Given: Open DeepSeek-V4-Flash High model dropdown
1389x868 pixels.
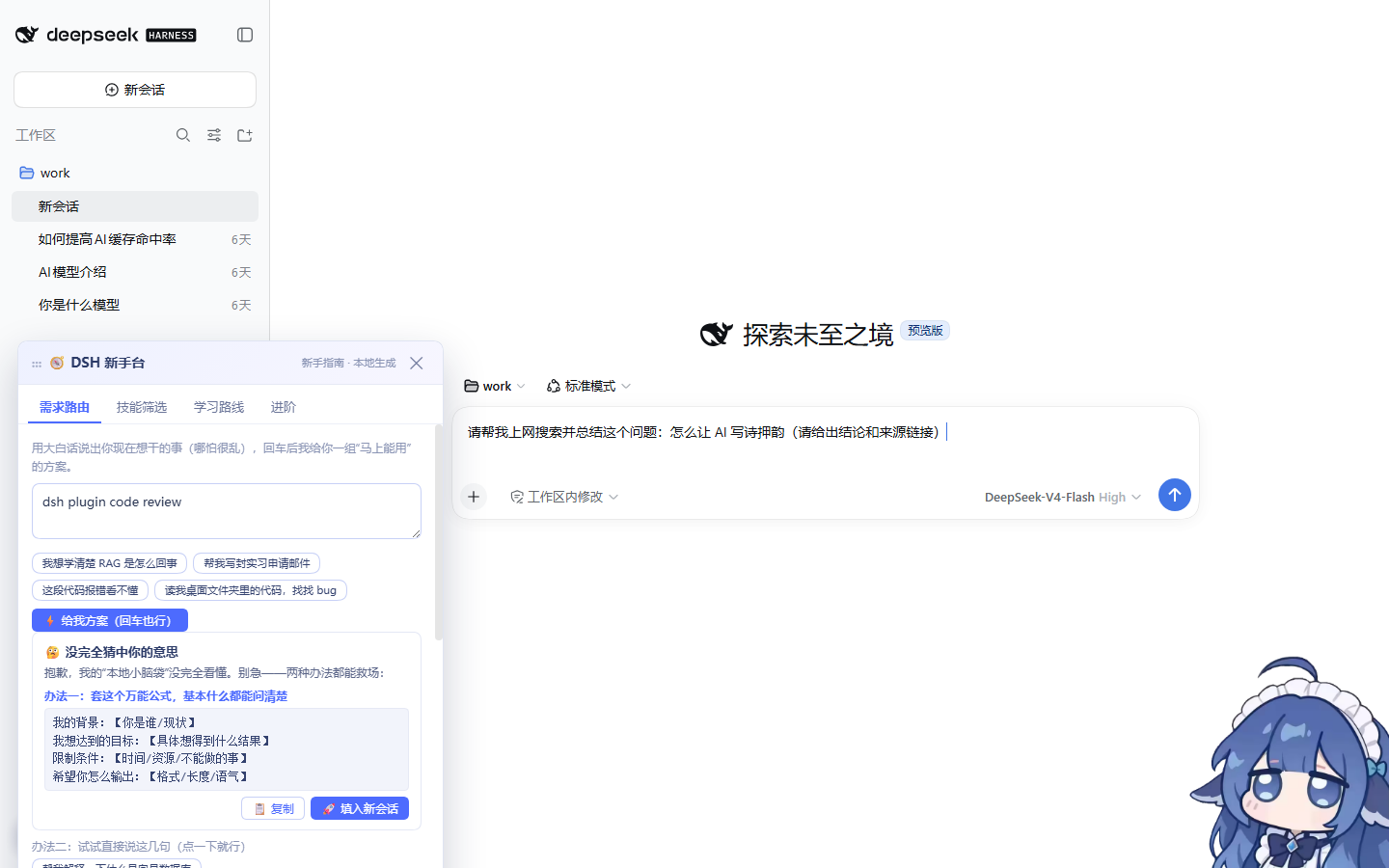Looking at the screenshot, I should 1062,497.
